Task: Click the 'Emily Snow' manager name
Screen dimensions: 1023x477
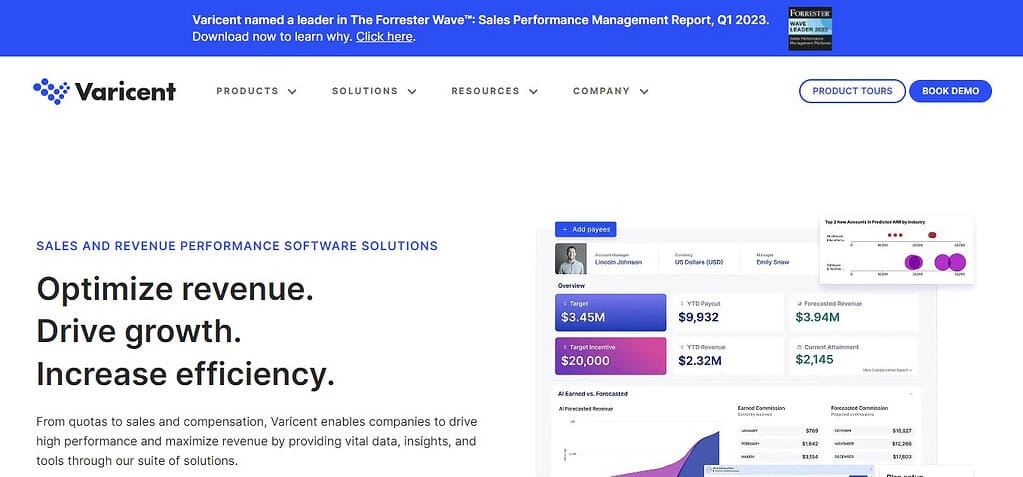Action: 772,262
